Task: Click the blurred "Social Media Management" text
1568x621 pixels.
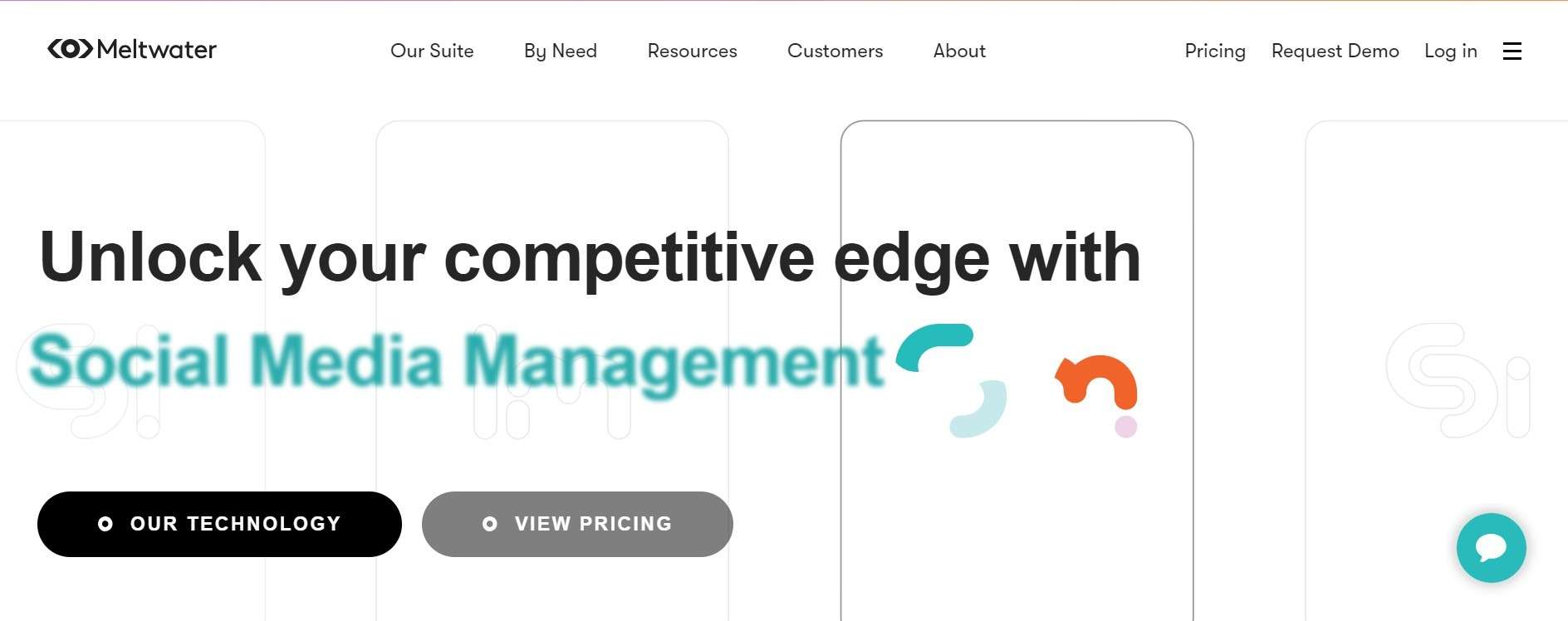Action: point(457,361)
